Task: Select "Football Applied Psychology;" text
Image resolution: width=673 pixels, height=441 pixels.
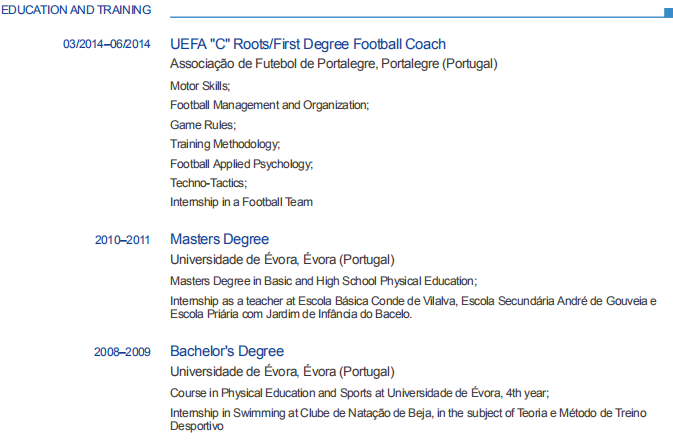Action: point(242,164)
